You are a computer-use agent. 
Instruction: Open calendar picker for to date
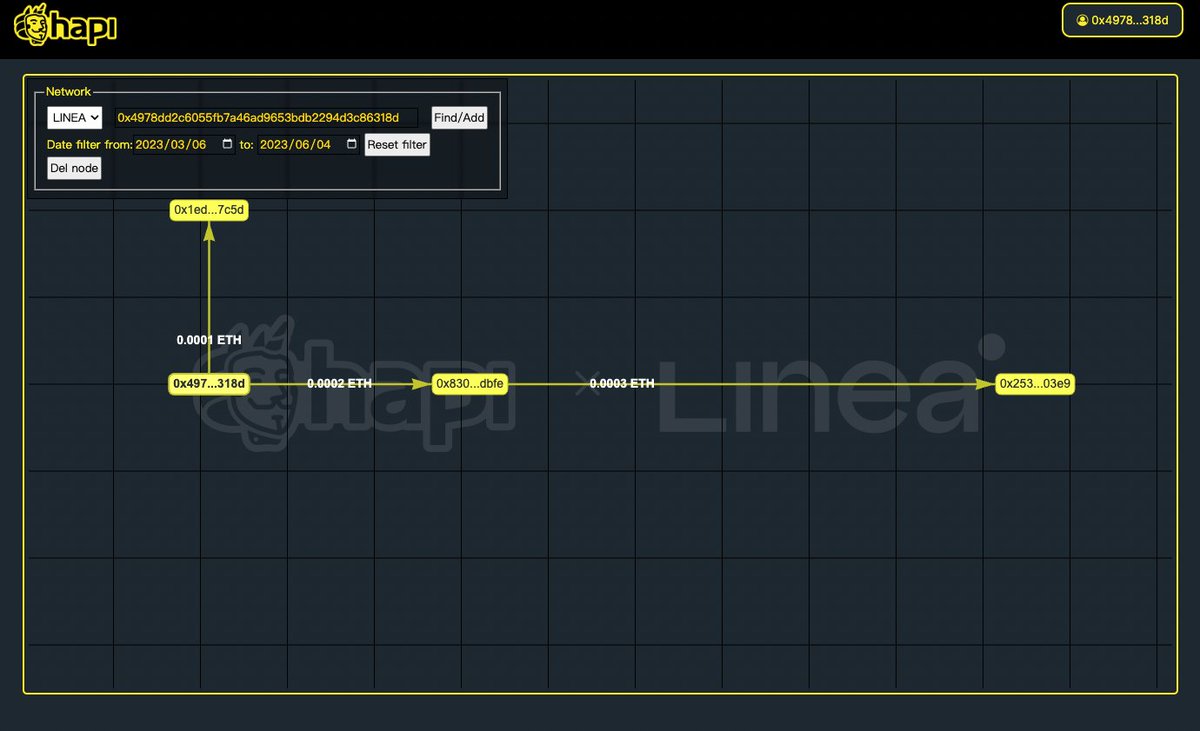351,144
